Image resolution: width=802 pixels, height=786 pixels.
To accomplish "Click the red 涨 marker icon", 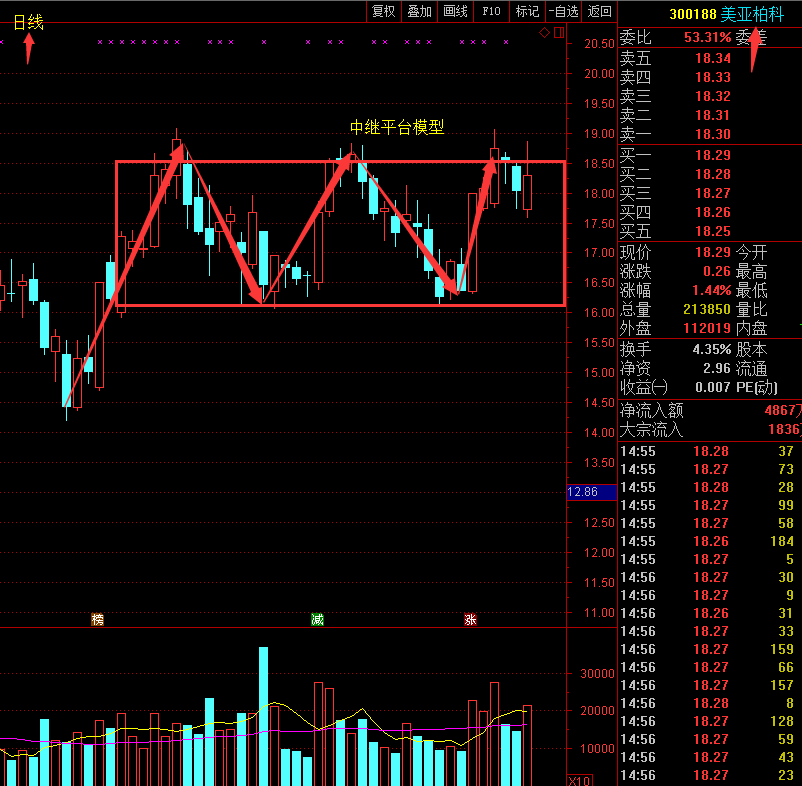I will click(470, 620).
